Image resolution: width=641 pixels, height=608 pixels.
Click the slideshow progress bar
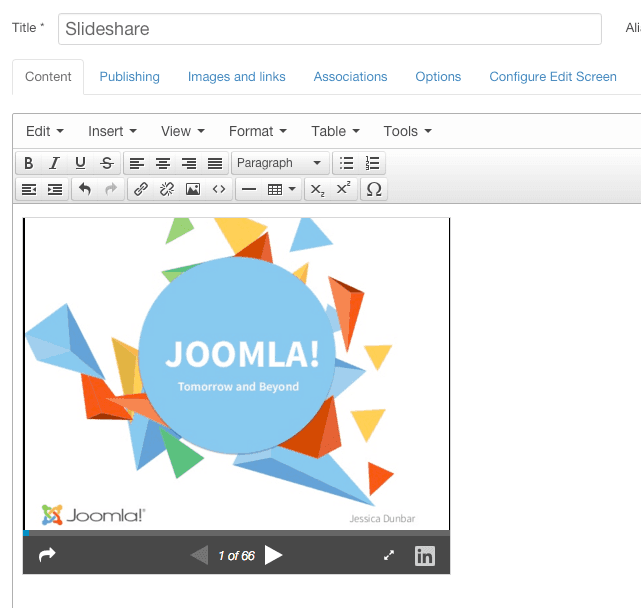click(x=236, y=533)
